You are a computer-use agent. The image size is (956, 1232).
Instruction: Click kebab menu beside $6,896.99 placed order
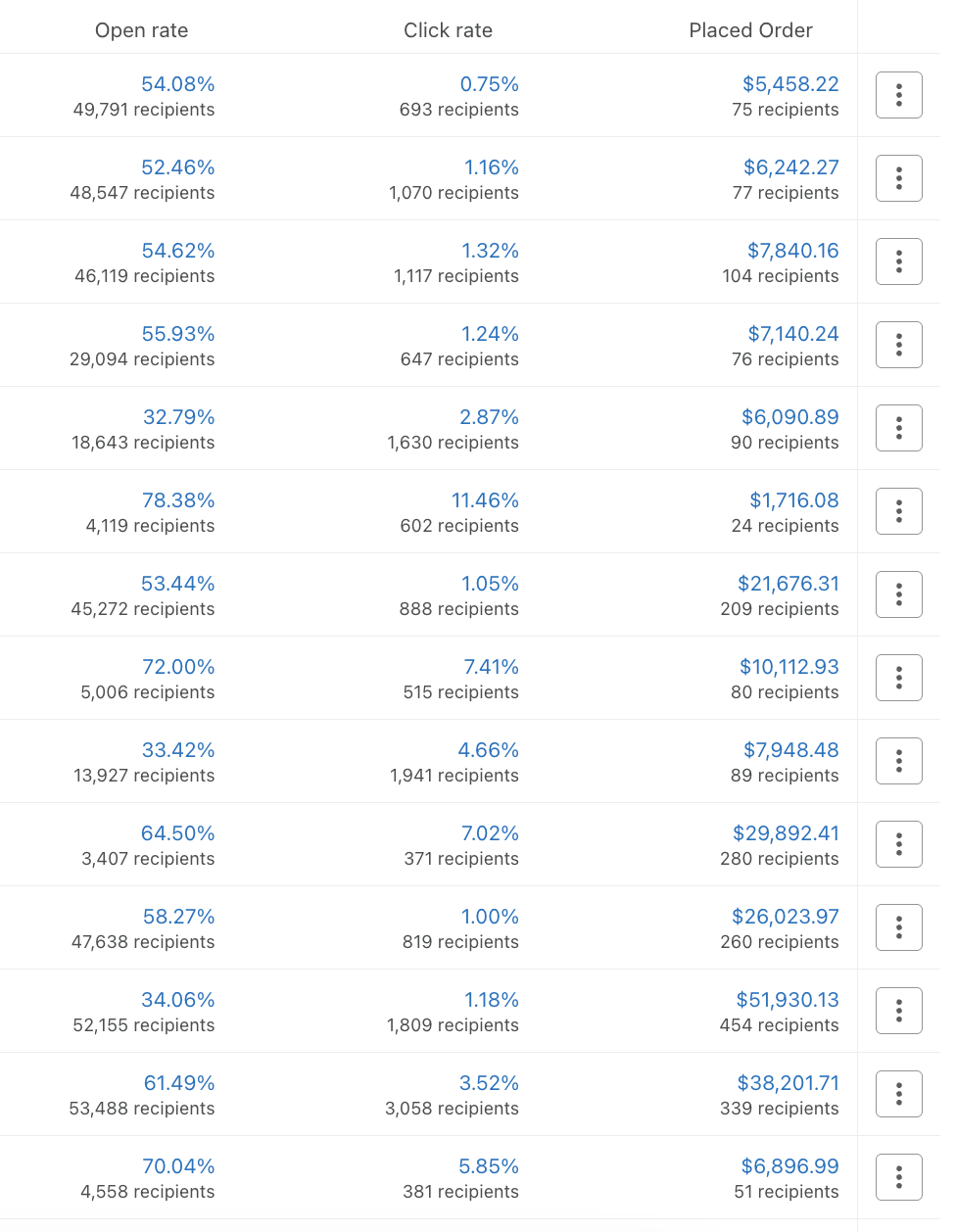coord(898,1177)
